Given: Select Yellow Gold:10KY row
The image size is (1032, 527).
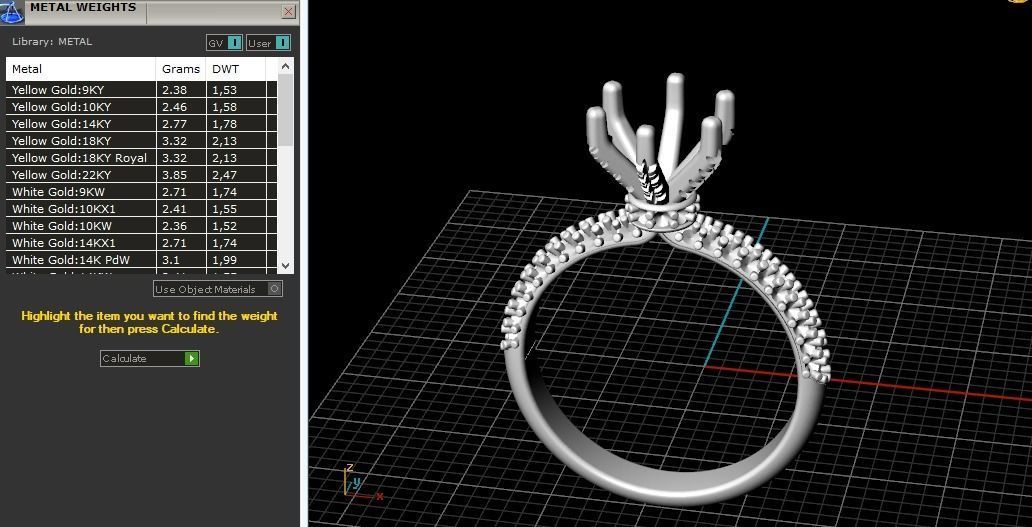Looking at the screenshot, I should pos(142,107).
